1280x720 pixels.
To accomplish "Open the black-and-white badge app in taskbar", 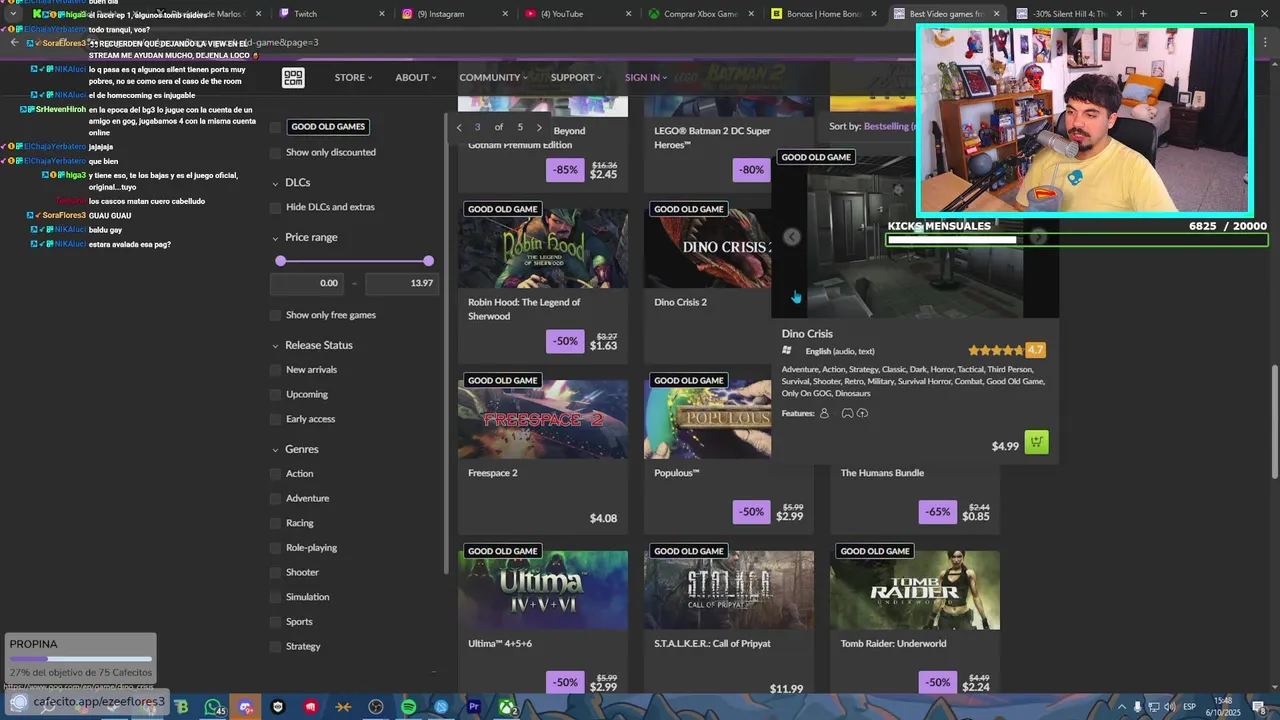I will (278, 707).
